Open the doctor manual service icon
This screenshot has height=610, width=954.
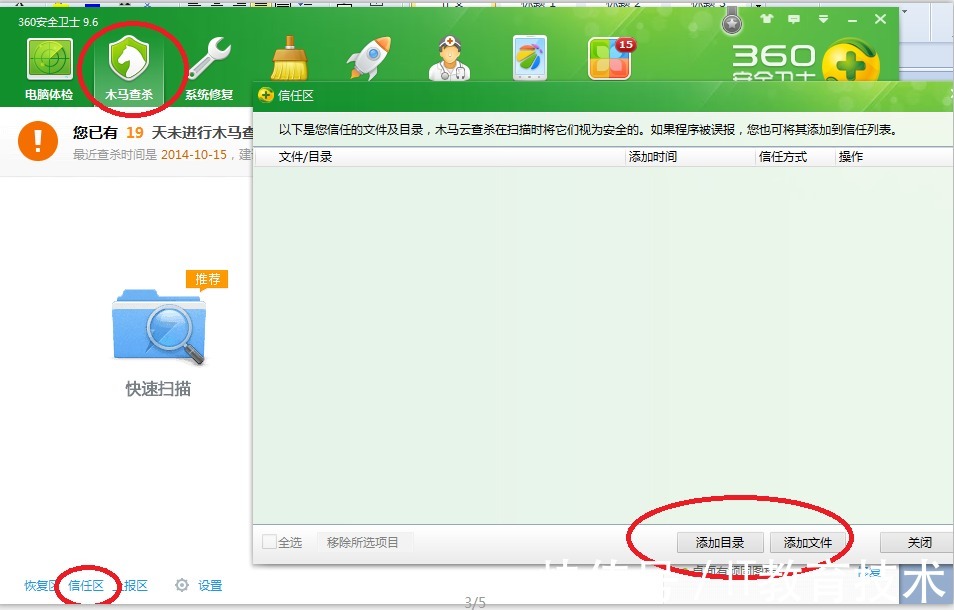pos(449,58)
